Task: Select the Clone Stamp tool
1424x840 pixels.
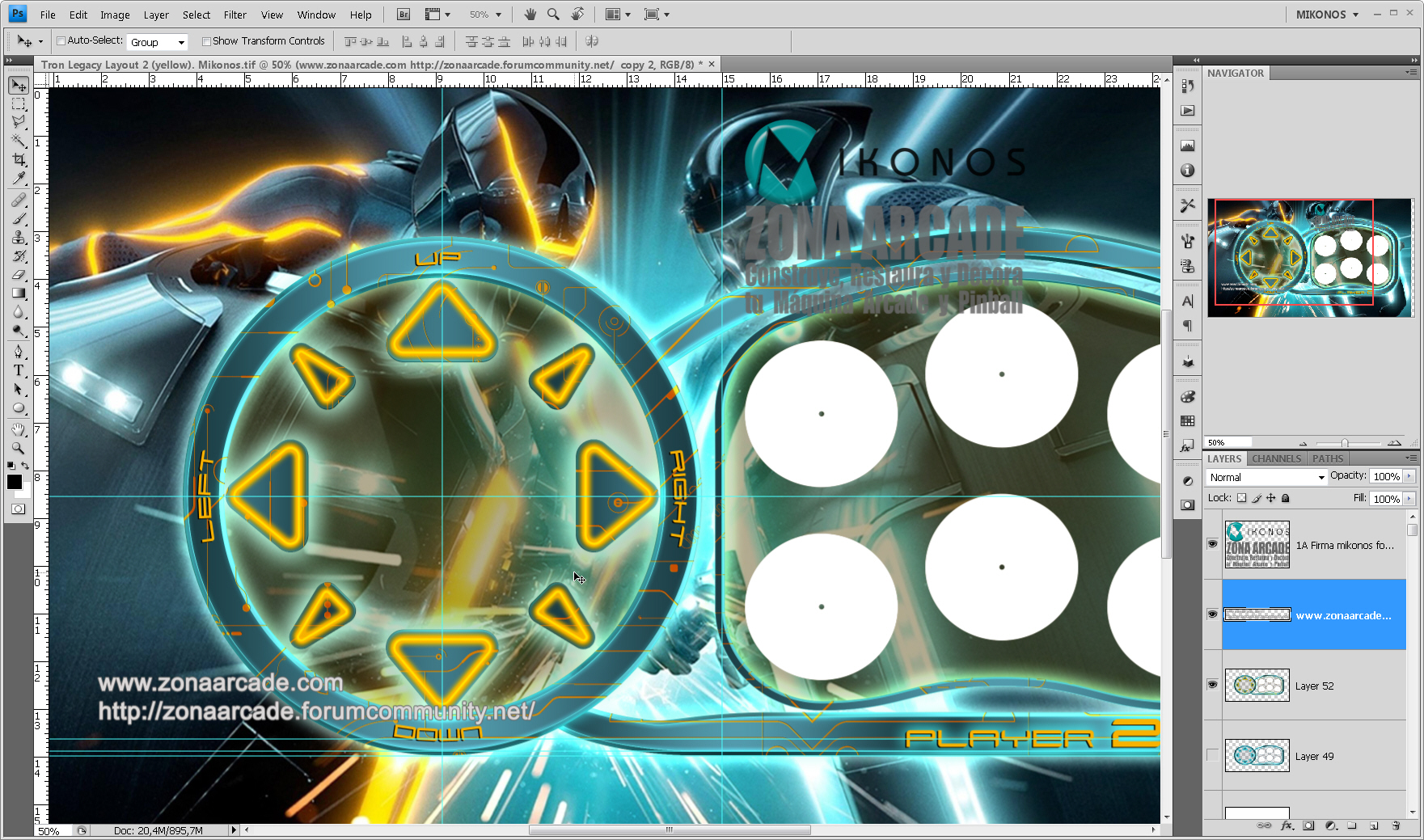Action: 19,237
